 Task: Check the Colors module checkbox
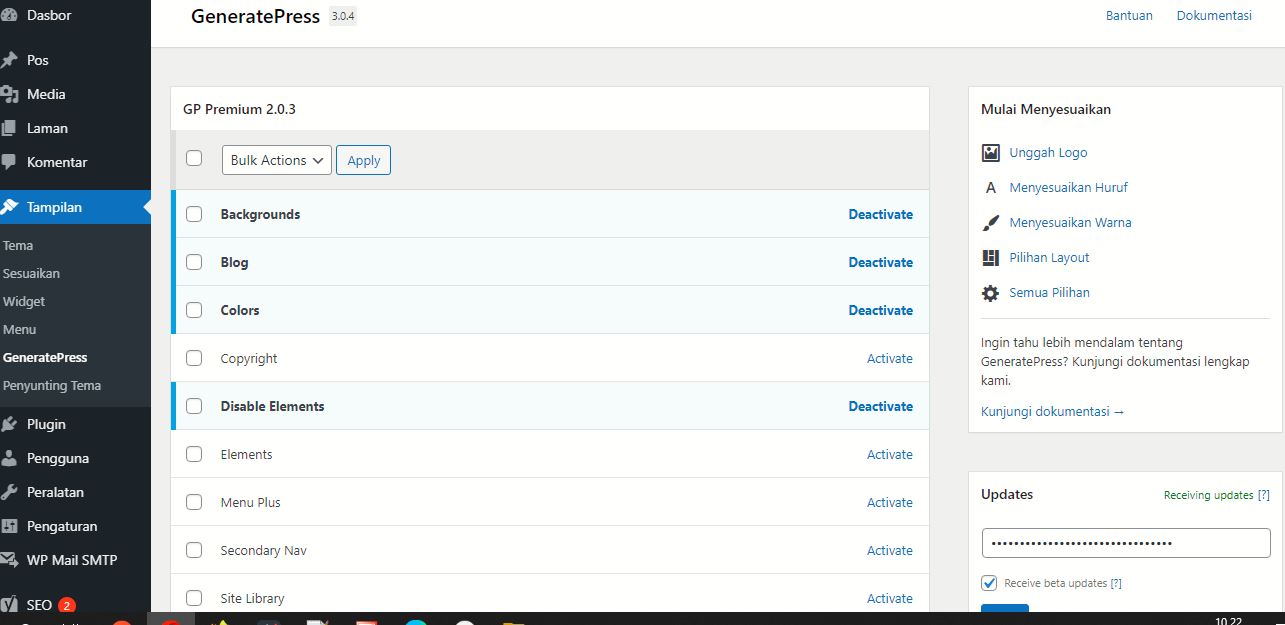(194, 310)
